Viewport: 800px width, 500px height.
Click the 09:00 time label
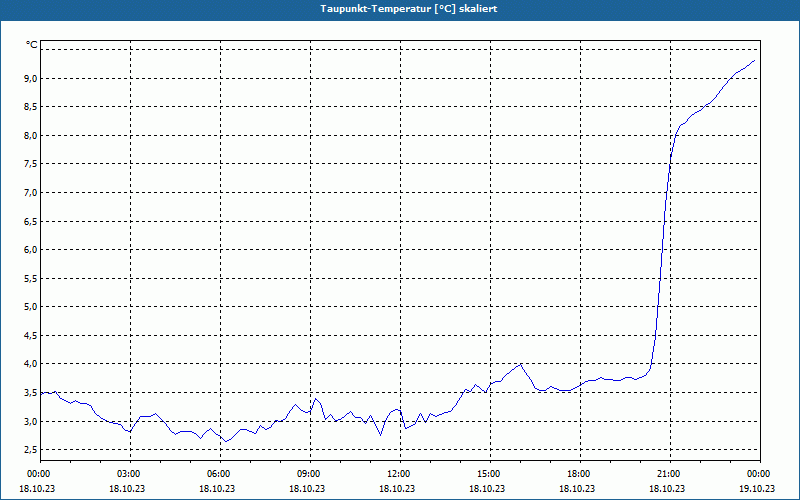click(x=310, y=474)
